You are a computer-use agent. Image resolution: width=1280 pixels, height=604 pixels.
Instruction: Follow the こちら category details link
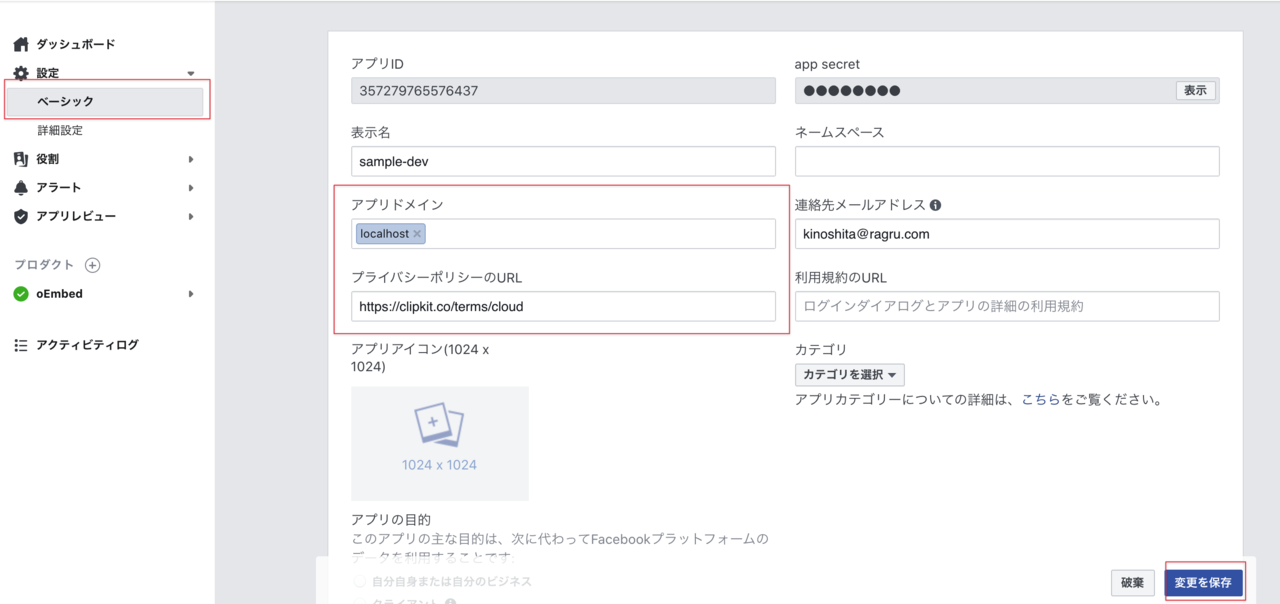(x=1040, y=400)
